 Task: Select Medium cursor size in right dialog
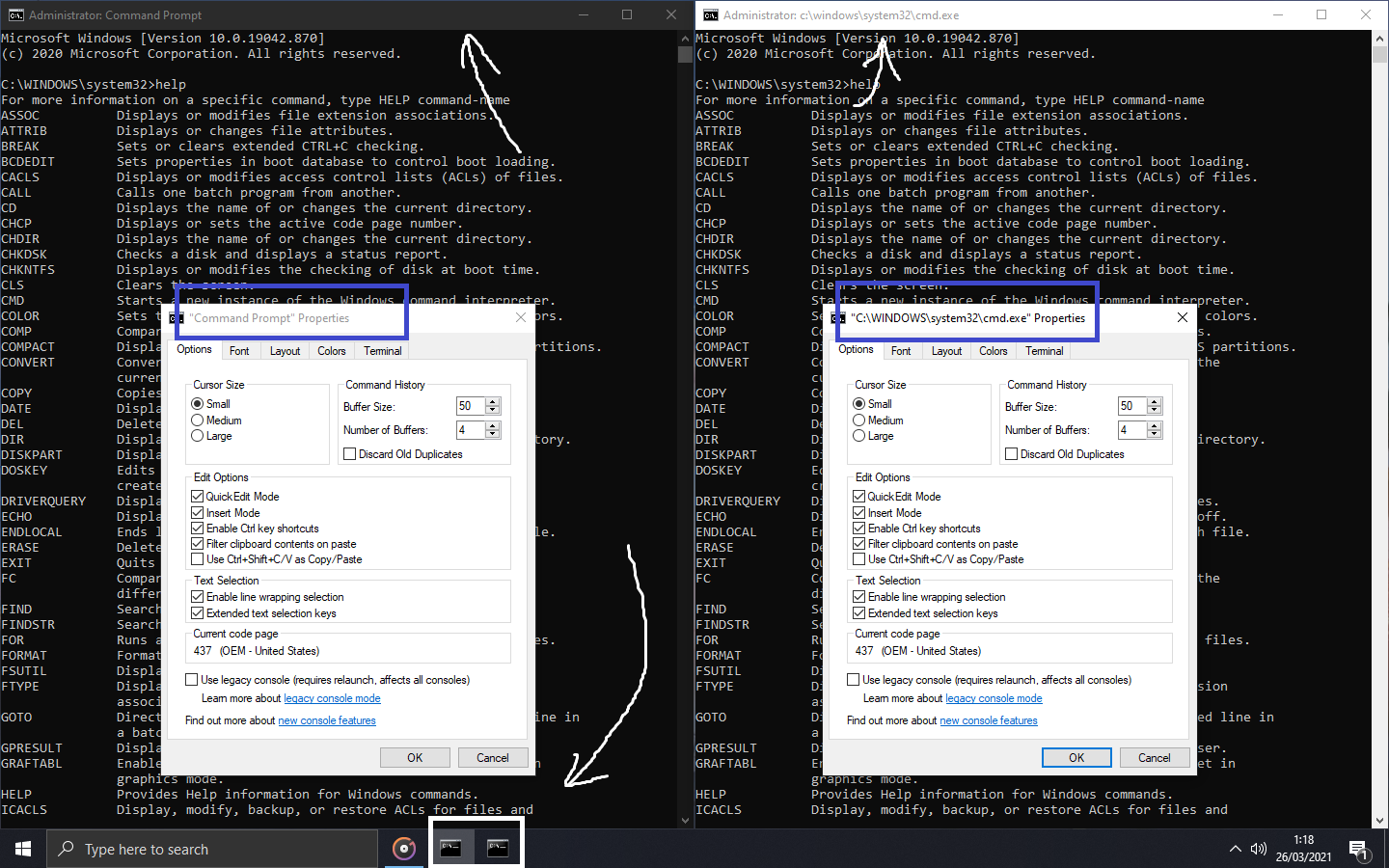(859, 420)
